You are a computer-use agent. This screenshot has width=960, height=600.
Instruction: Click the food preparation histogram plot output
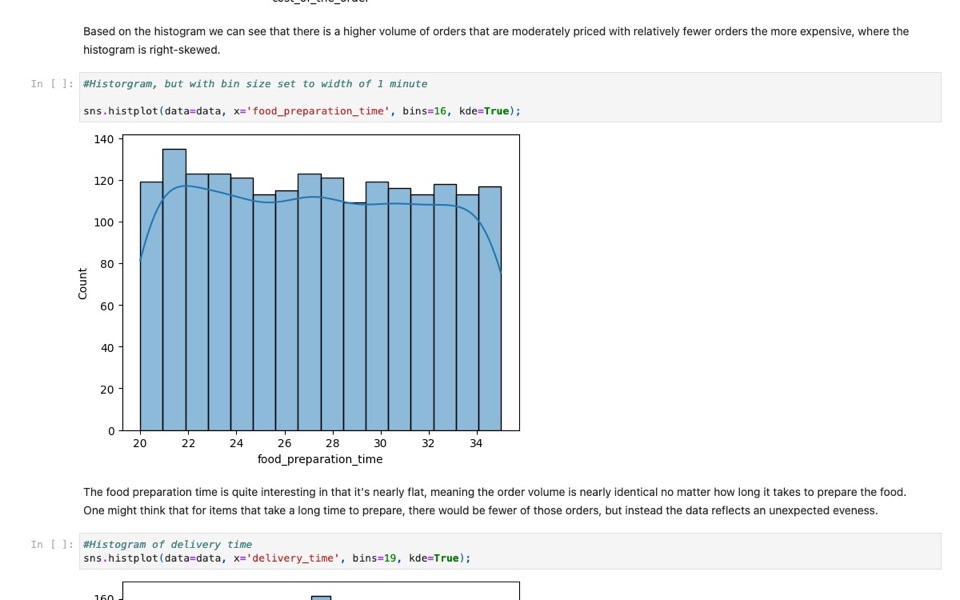click(299, 300)
